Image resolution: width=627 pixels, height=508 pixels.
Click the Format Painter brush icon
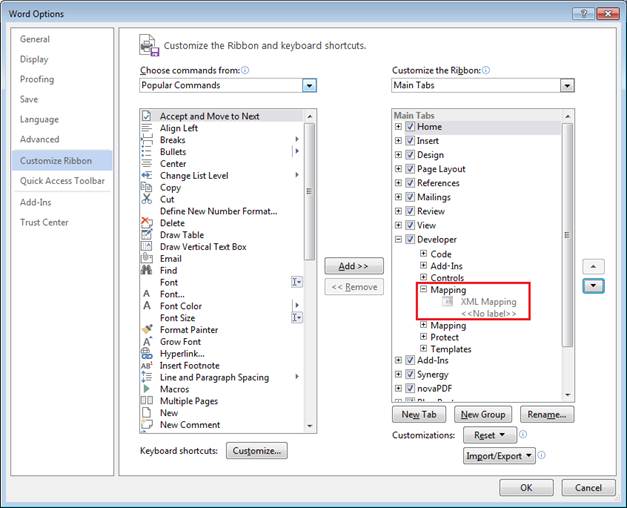pyautogui.click(x=147, y=329)
